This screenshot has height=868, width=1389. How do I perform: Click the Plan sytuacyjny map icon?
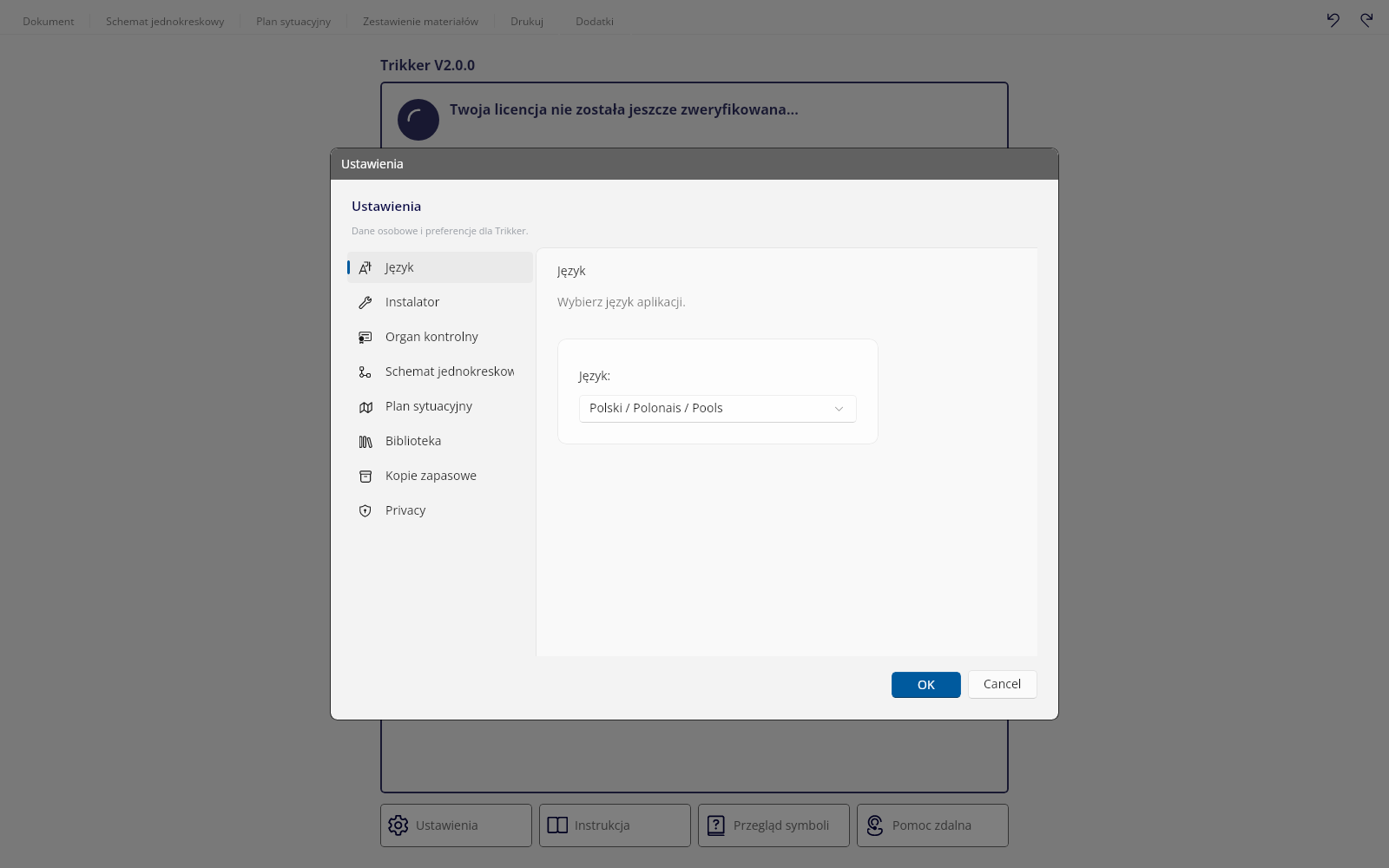click(x=365, y=406)
